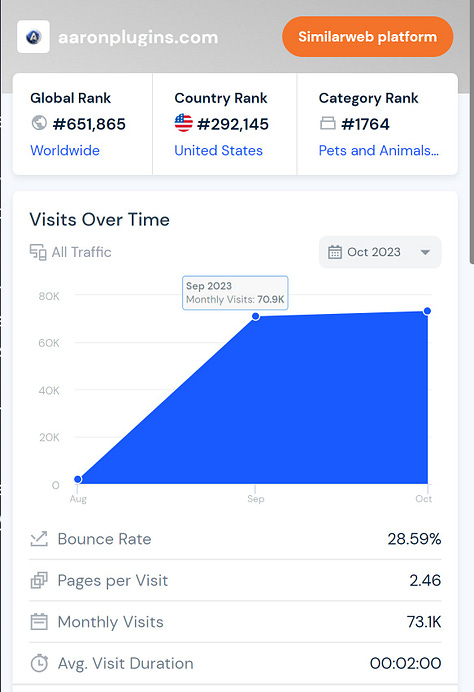Screen dimensions: 474x692
Task: Open the Similarweb platform button
Action: pos(367,37)
